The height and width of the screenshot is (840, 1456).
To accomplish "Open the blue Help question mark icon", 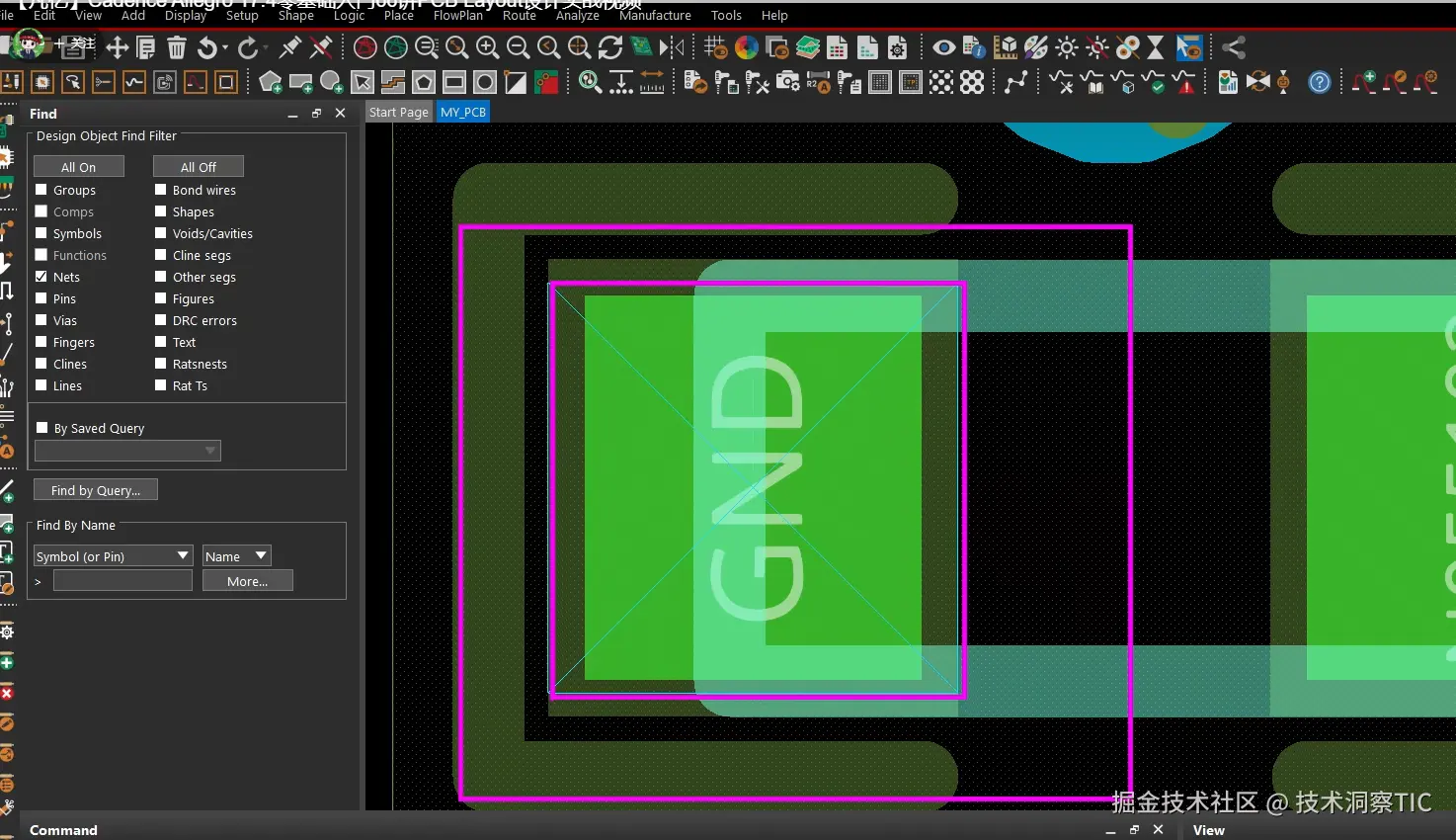I will (1320, 82).
